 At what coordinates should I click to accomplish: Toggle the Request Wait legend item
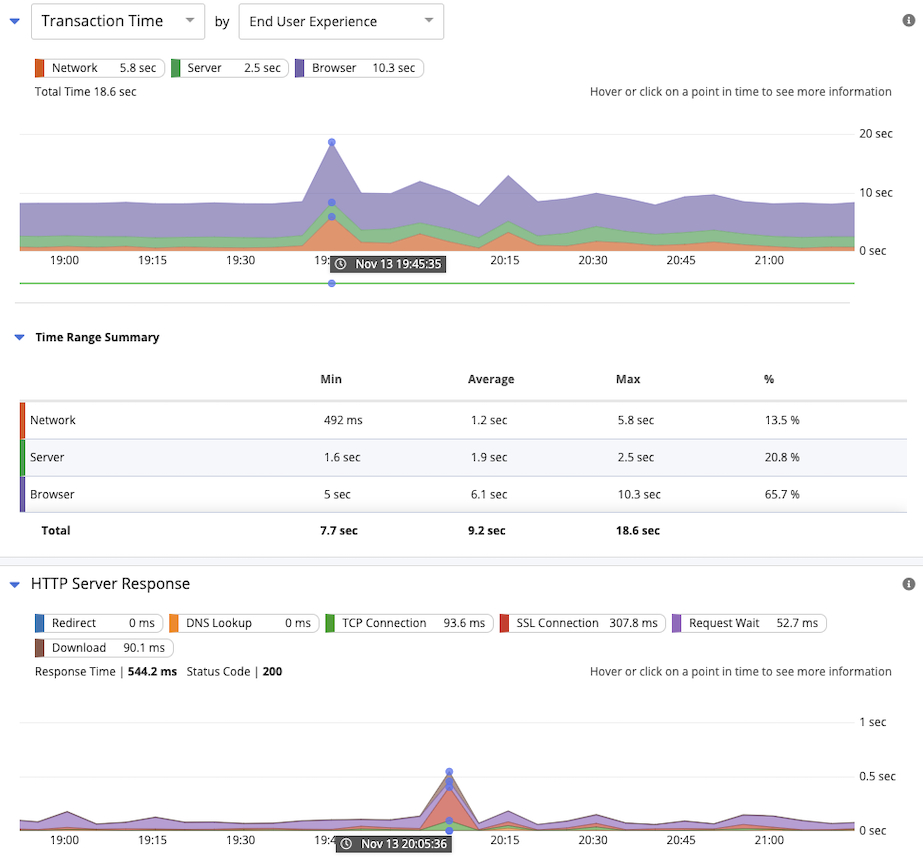[x=749, y=623]
